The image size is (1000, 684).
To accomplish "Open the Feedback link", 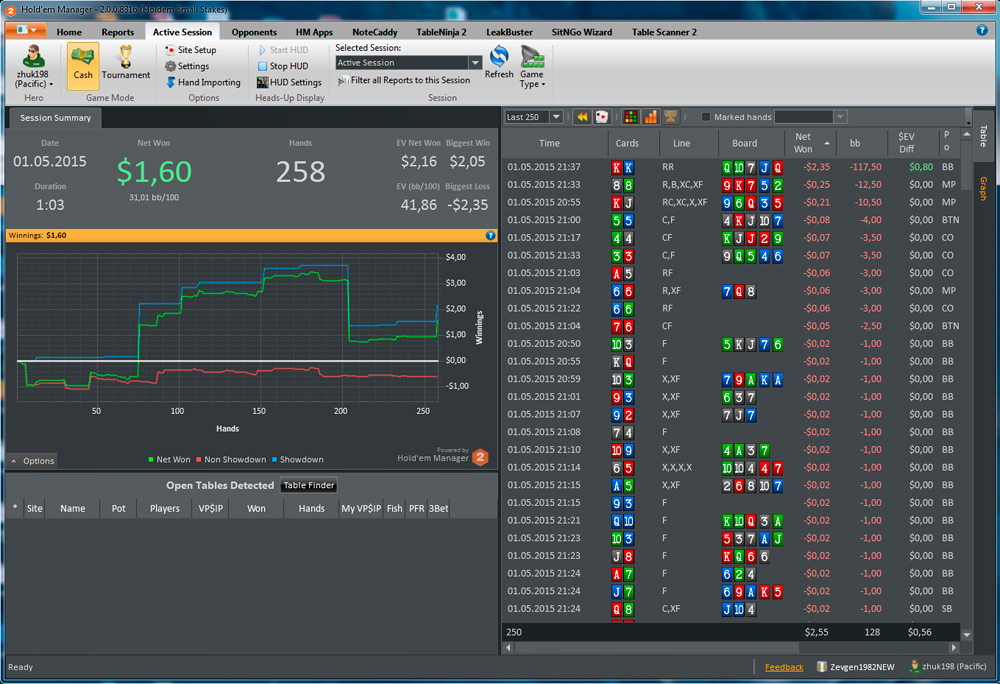I will point(784,667).
